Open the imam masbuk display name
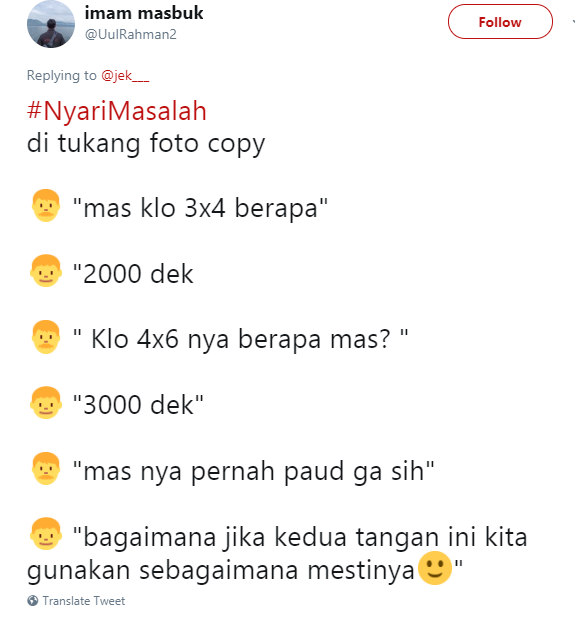 click(x=144, y=13)
